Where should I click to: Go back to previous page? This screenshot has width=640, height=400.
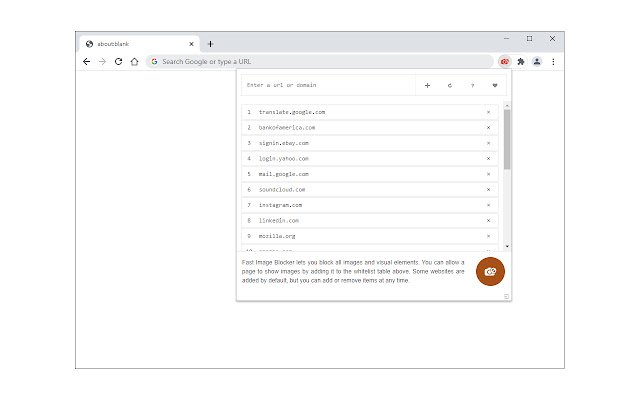(x=87, y=62)
